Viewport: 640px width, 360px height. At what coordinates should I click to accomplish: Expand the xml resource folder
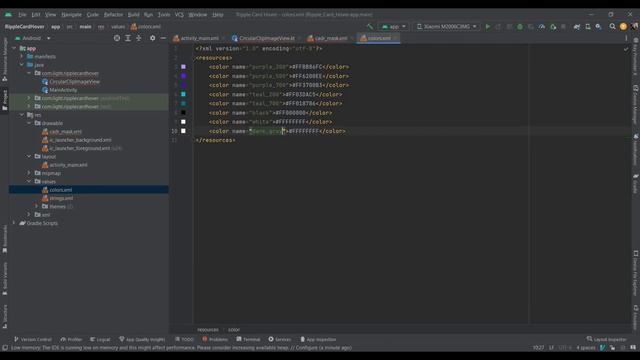coord(29,214)
